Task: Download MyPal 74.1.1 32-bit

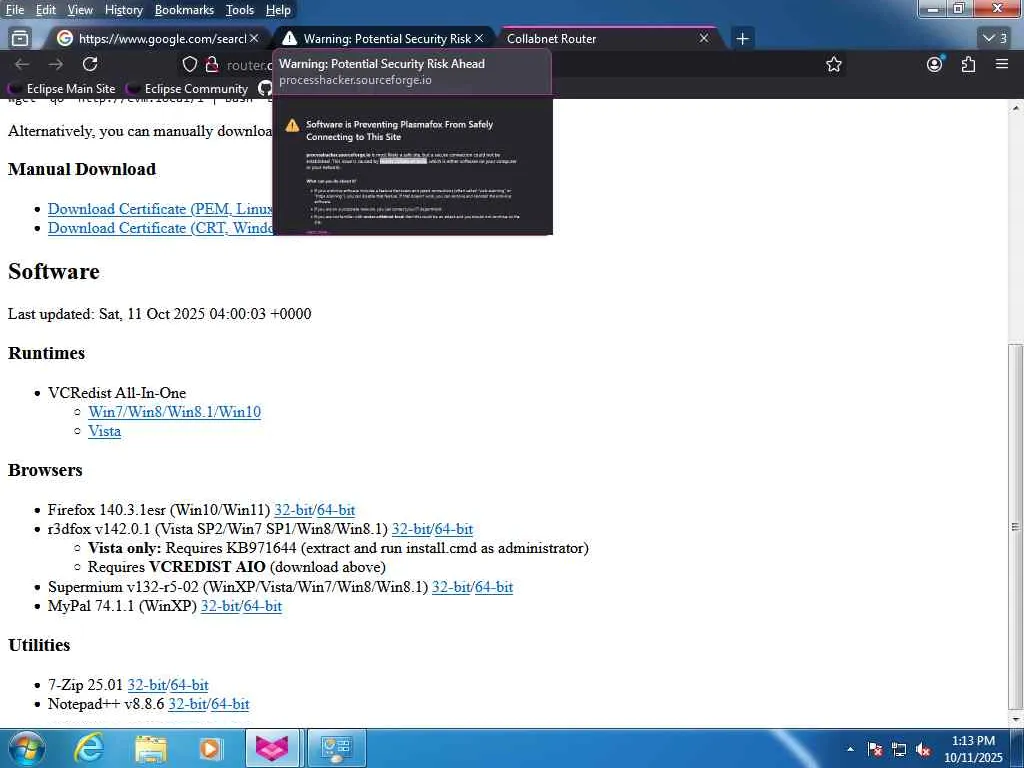Action: coord(219,606)
